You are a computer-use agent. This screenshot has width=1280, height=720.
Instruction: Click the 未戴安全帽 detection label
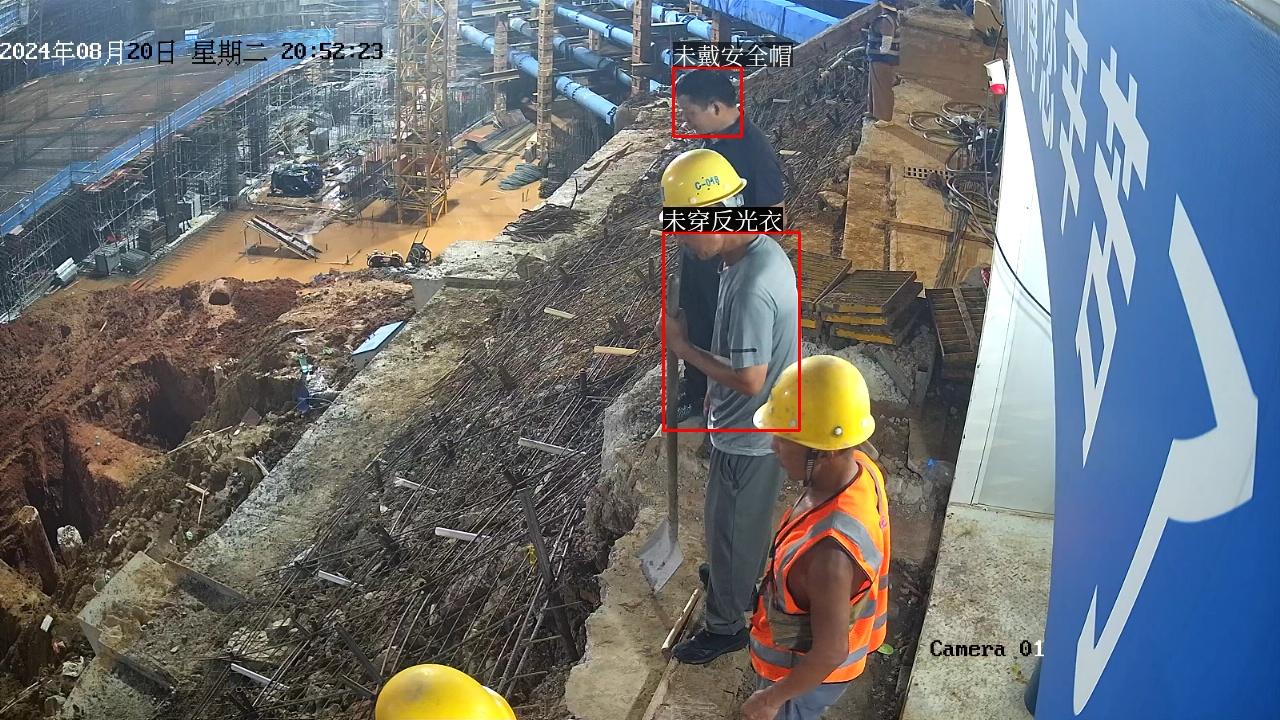[x=732, y=56]
